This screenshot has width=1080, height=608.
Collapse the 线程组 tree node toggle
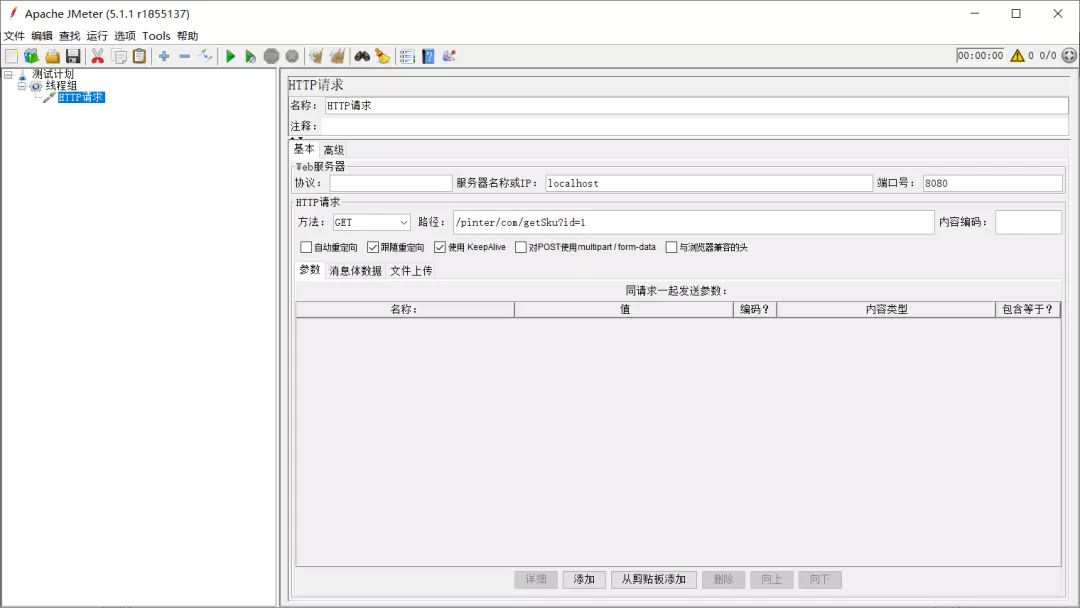(x=21, y=86)
